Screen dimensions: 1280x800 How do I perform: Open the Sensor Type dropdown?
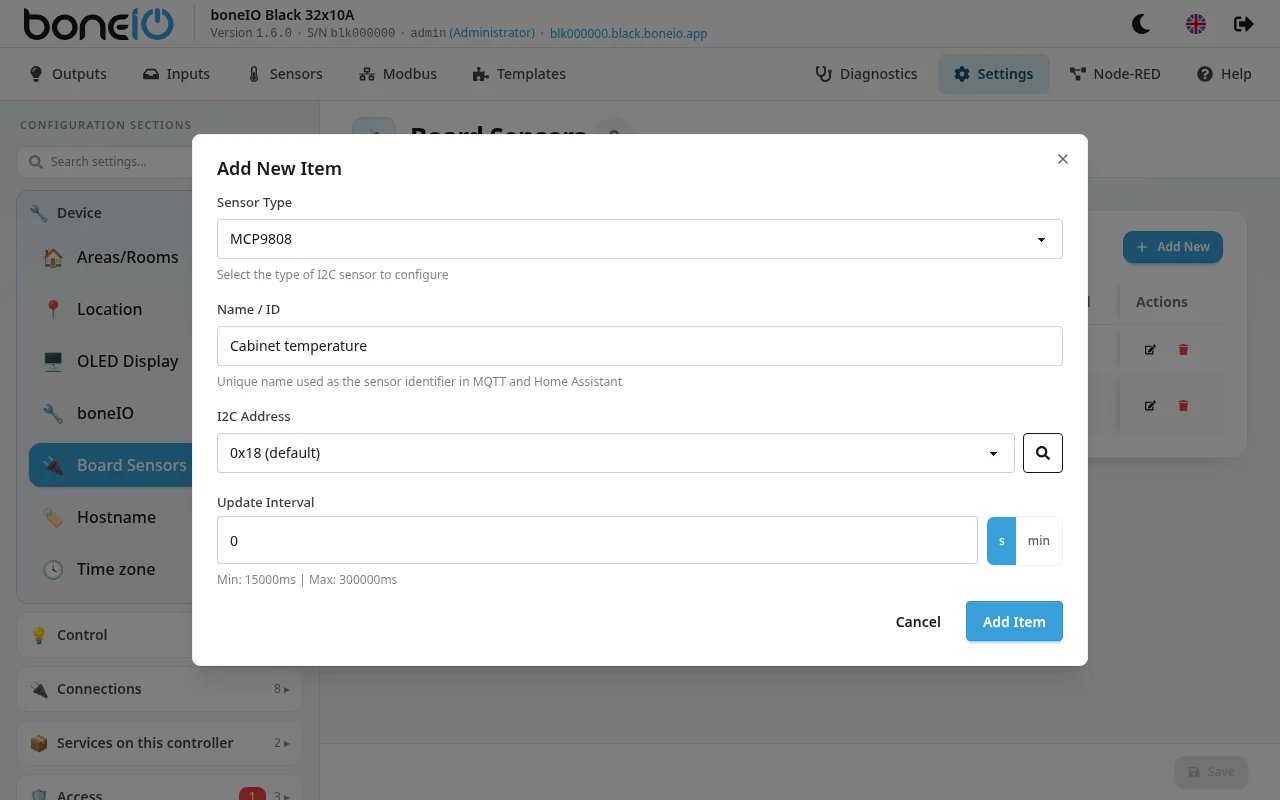click(639, 239)
